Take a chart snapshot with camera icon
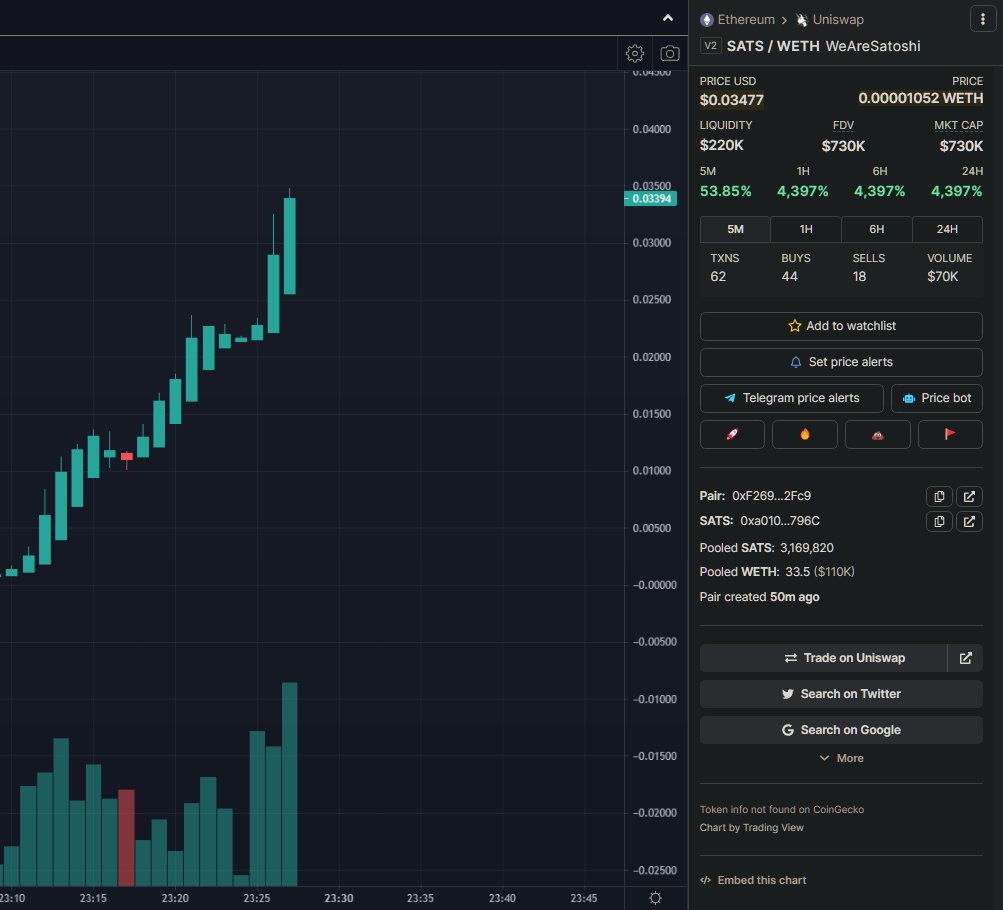This screenshot has height=910, width=1003. click(670, 53)
